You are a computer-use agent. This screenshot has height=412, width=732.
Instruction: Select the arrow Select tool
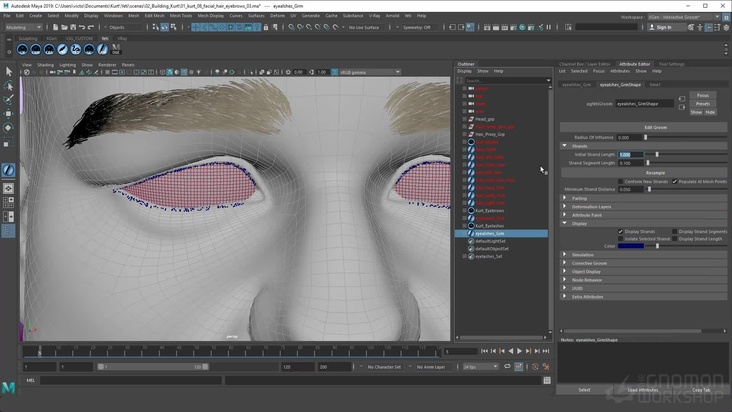[x=9, y=72]
